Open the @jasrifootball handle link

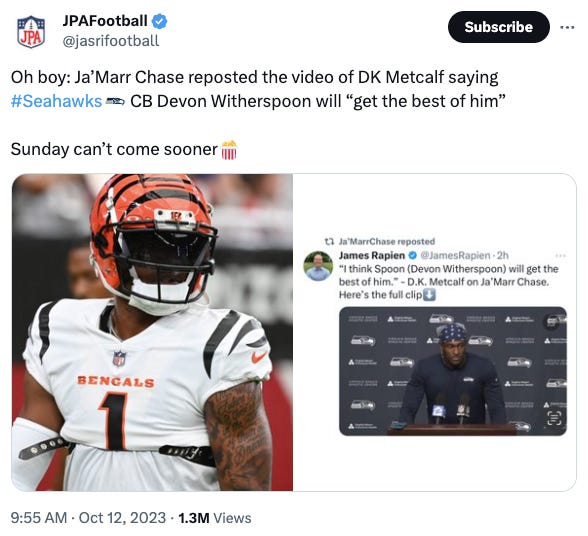[x=110, y=41]
